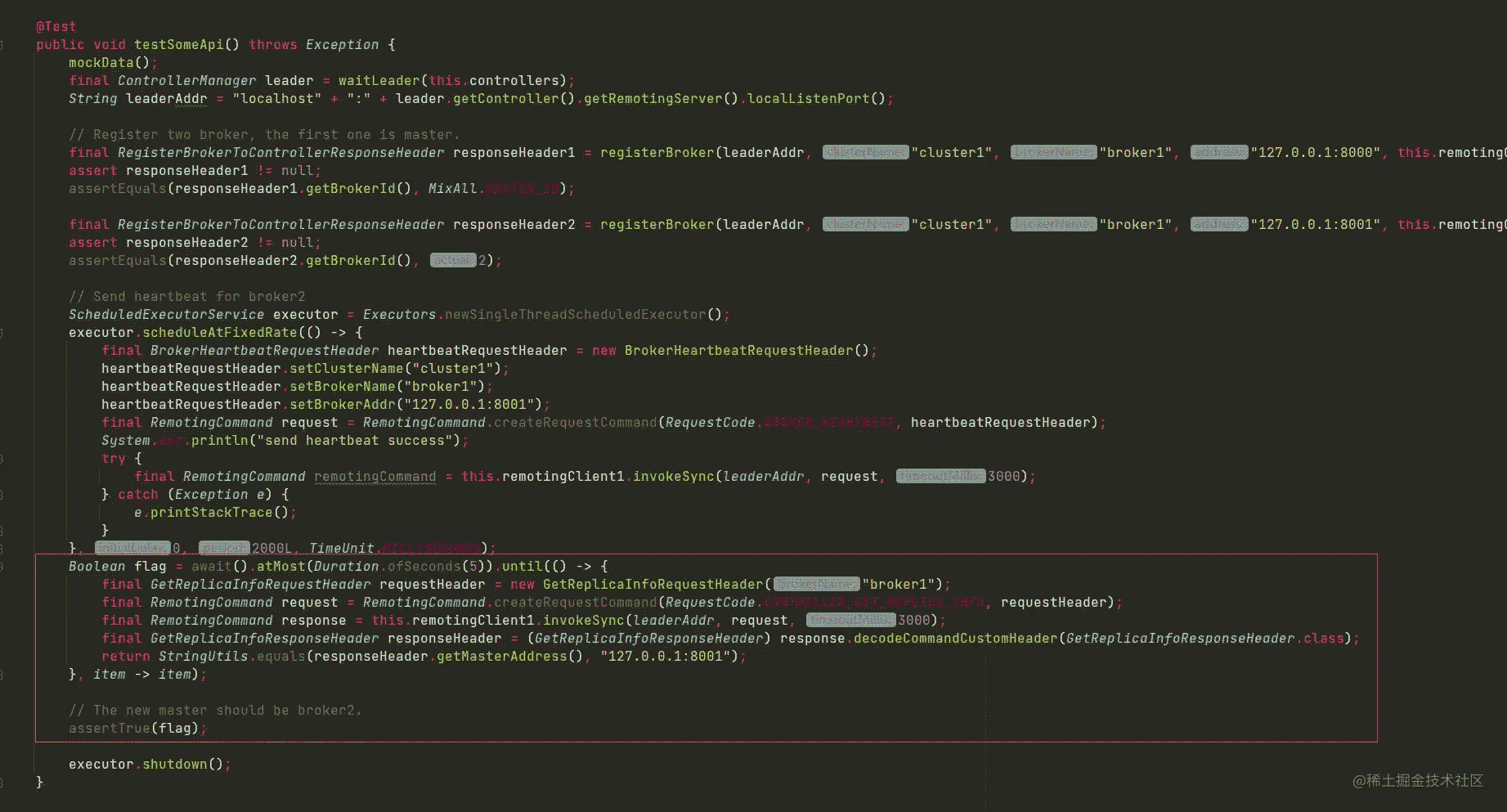1507x812 pixels.
Task: Click 'The new master should be broker2' comment
Action: tap(215, 711)
